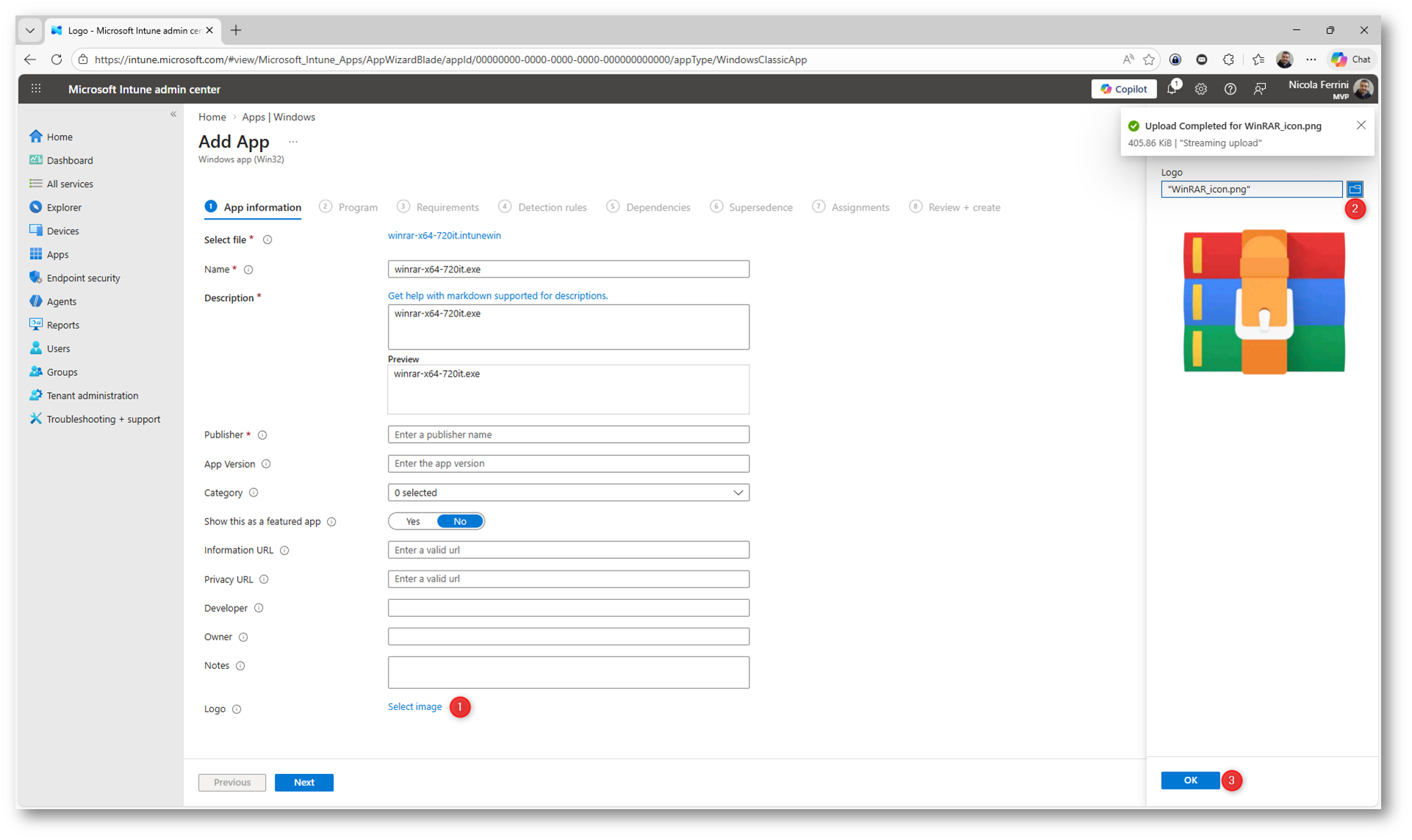Click the Endpoint security shield icon
The height and width of the screenshot is (840, 1412).
tap(35, 278)
